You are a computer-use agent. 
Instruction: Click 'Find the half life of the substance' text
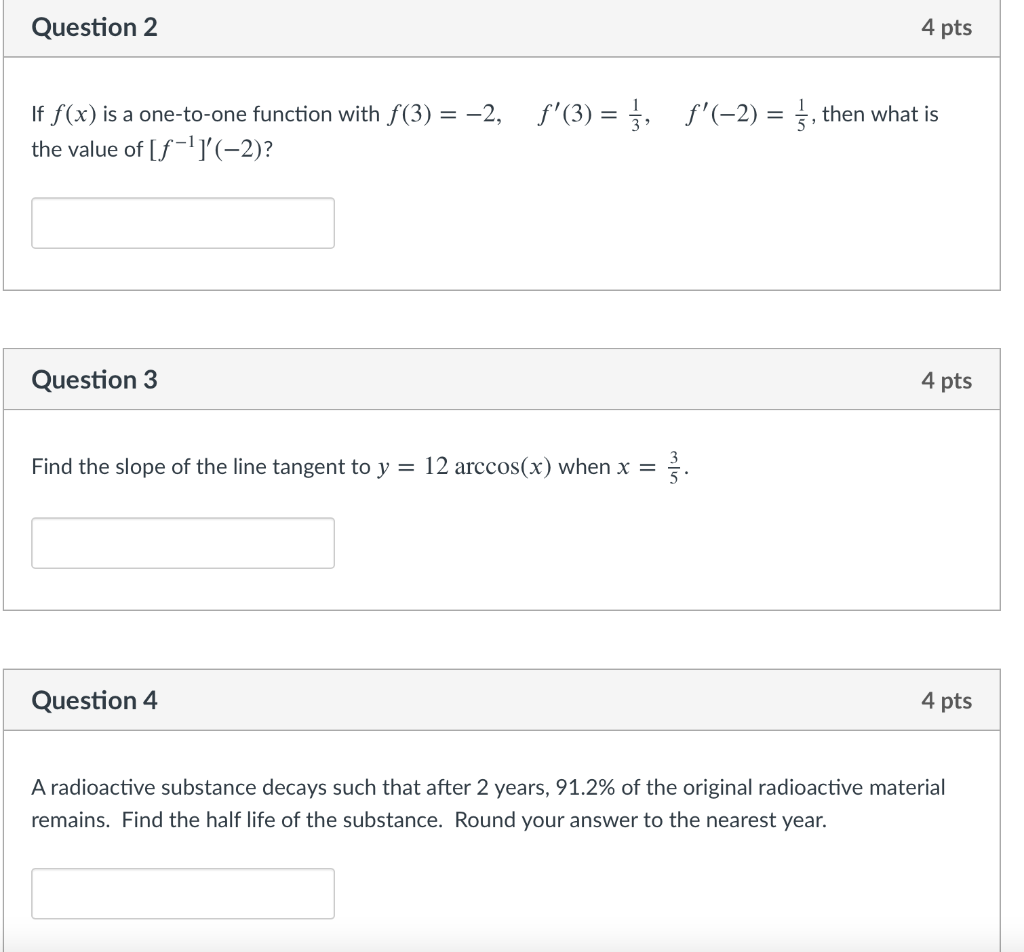[x=283, y=820]
